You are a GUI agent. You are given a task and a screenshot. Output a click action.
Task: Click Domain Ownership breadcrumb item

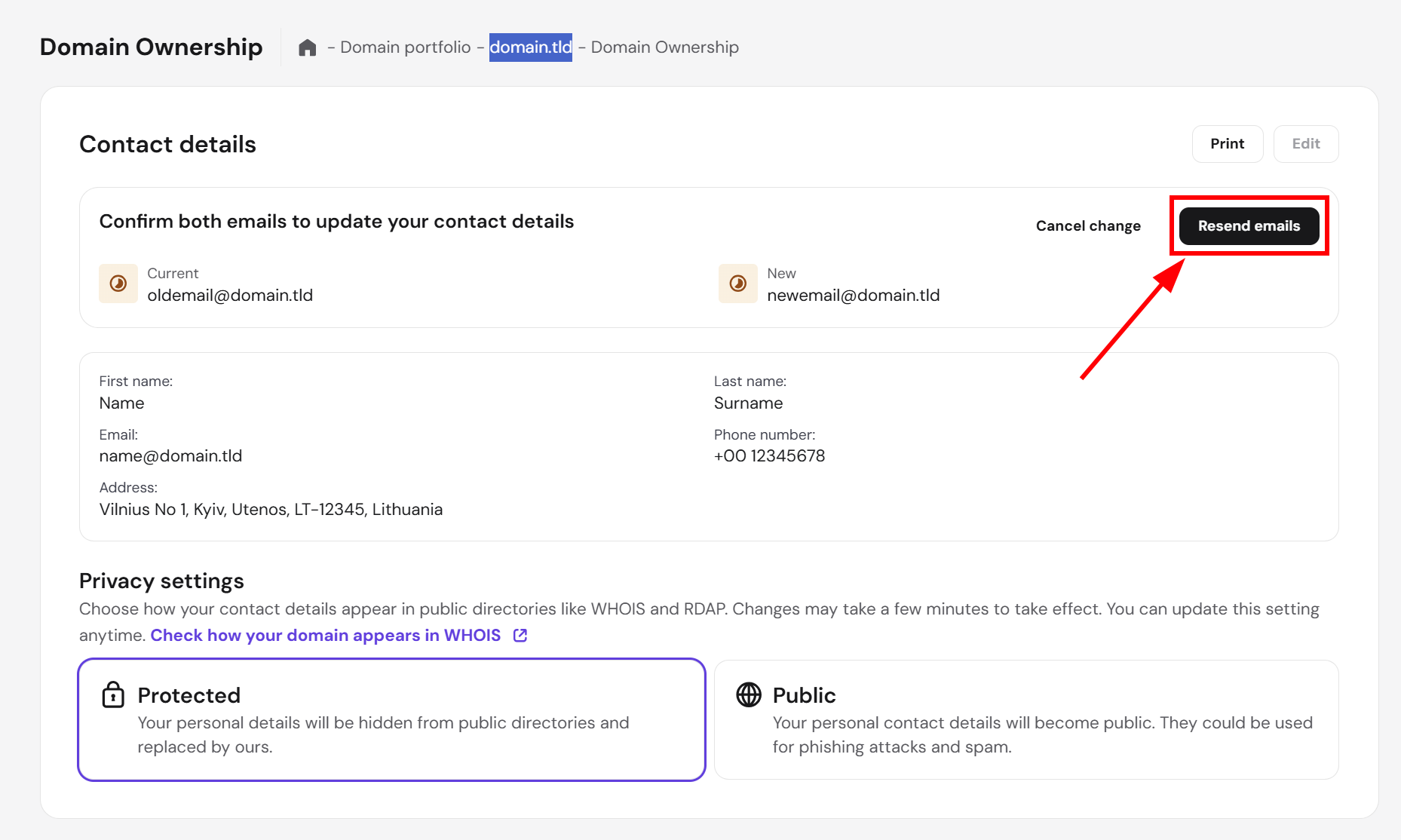(665, 48)
